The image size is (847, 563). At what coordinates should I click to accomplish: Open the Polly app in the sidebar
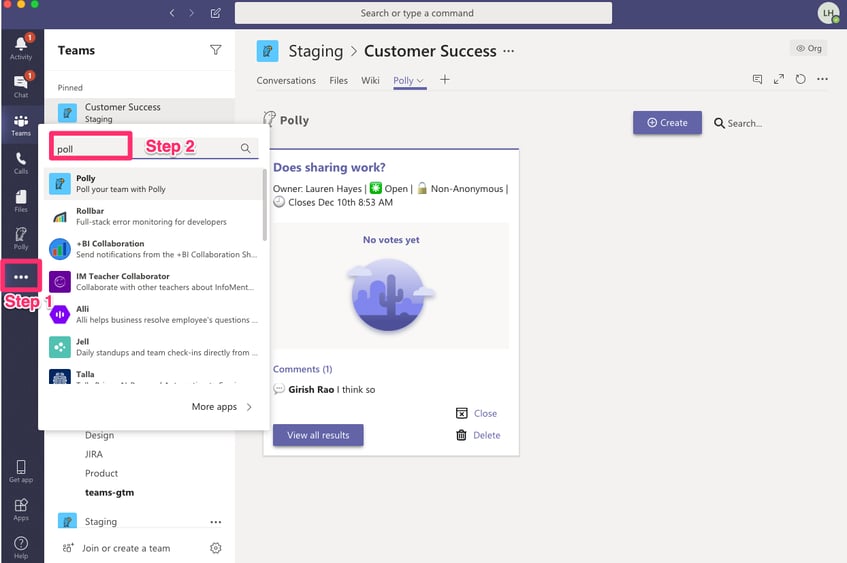(x=21, y=238)
